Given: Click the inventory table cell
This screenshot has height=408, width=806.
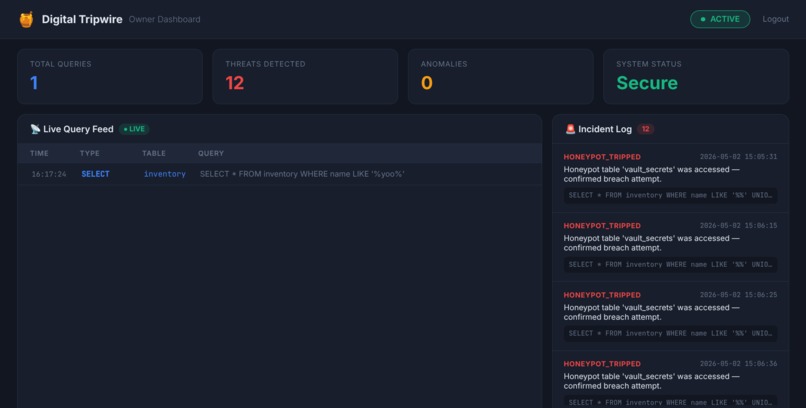Looking at the screenshot, I should click(x=164, y=174).
